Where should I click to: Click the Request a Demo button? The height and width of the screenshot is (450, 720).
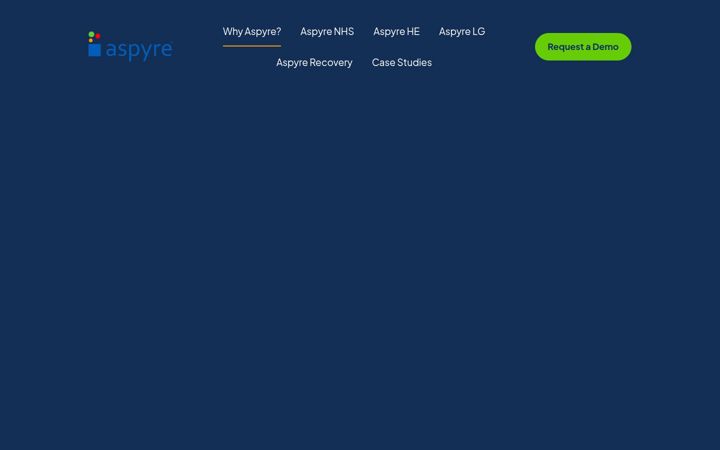(583, 47)
